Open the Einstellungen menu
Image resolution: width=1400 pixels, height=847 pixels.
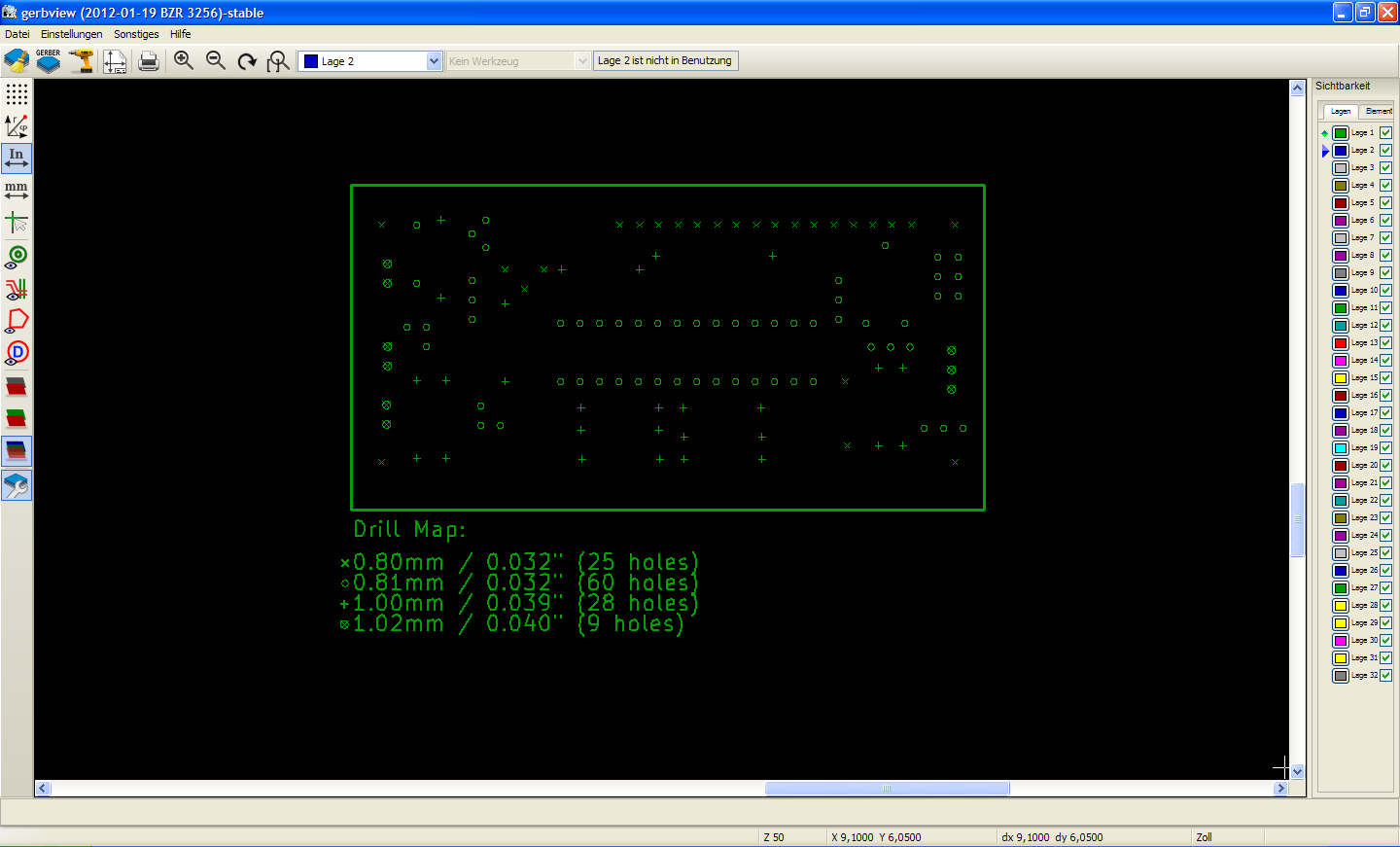click(x=72, y=34)
